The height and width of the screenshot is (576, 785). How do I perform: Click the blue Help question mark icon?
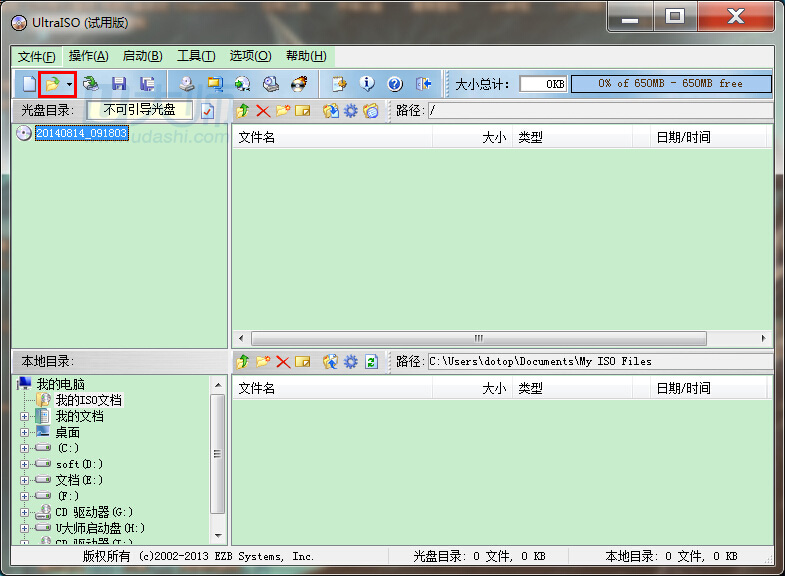(x=395, y=84)
